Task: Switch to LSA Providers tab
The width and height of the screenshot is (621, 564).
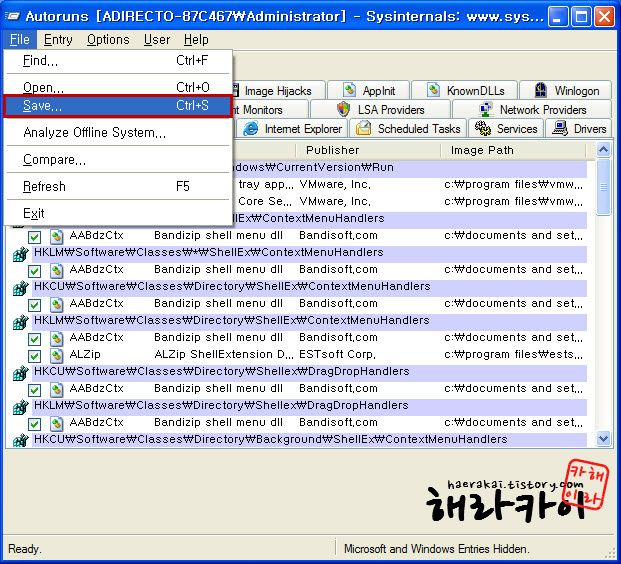Action: pyautogui.click(x=380, y=109)
